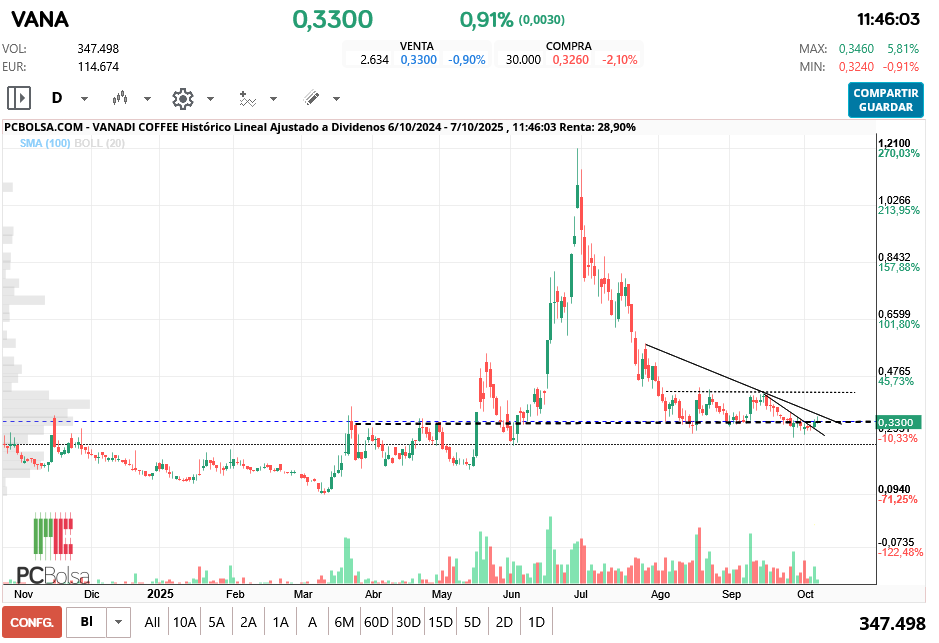
Task: Open the CONFG. button
Action: click(31, 622)
